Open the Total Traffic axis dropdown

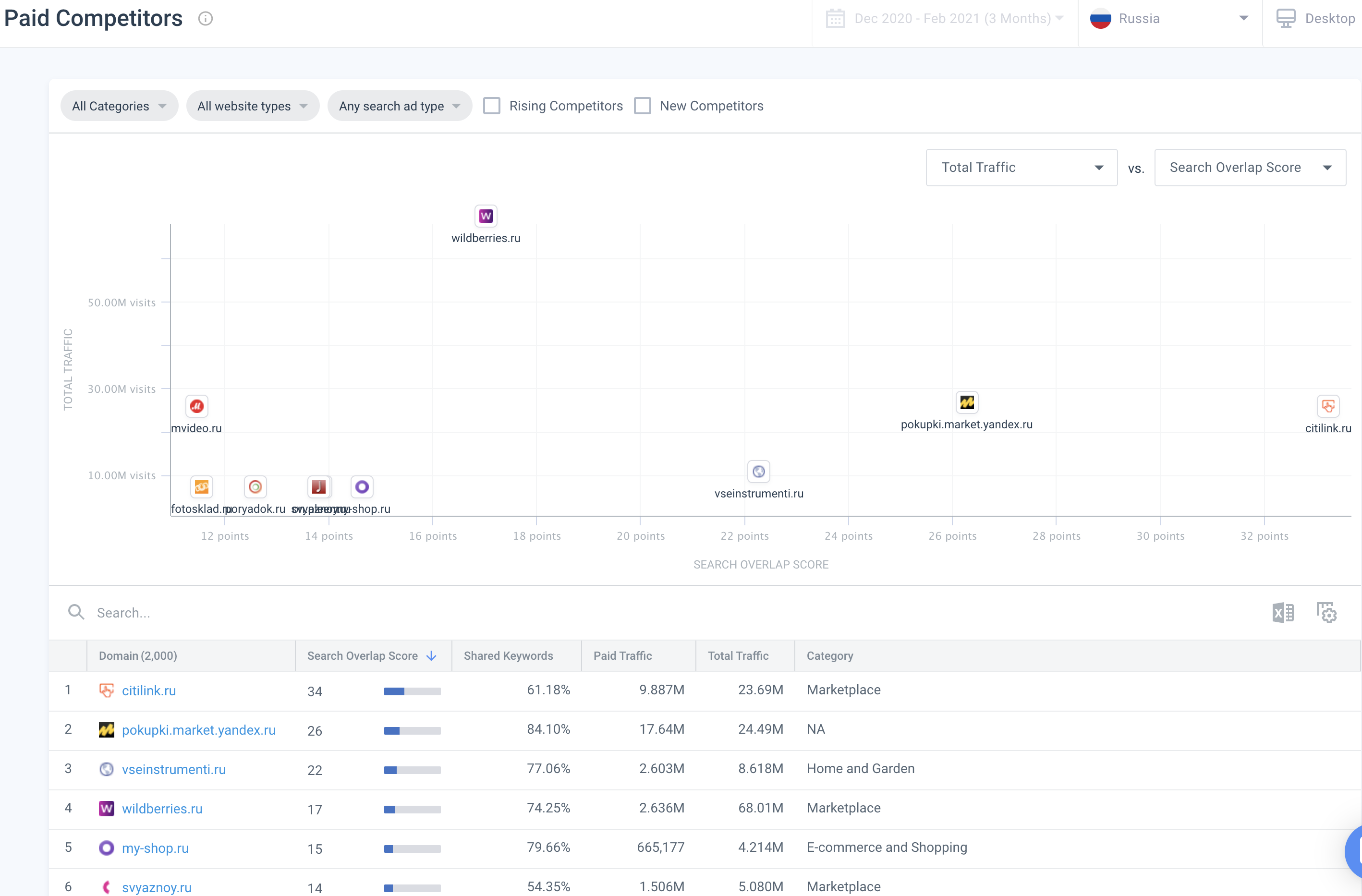tap(1021, 168)
